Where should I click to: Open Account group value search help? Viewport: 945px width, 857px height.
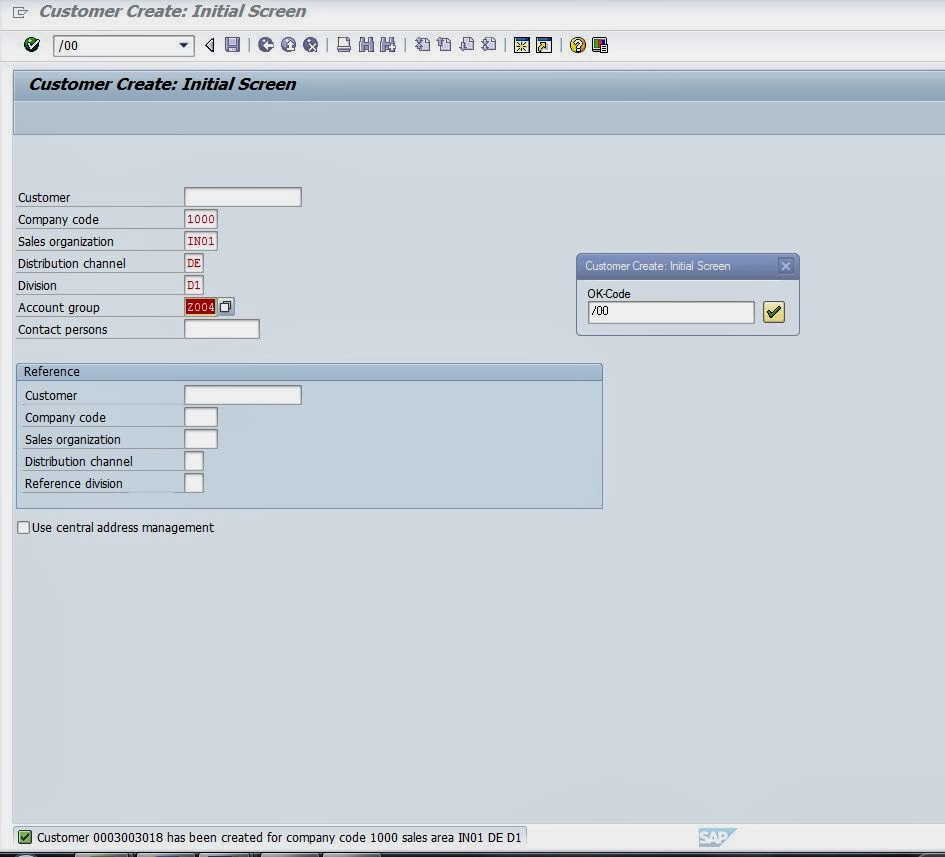pos(226,307)
